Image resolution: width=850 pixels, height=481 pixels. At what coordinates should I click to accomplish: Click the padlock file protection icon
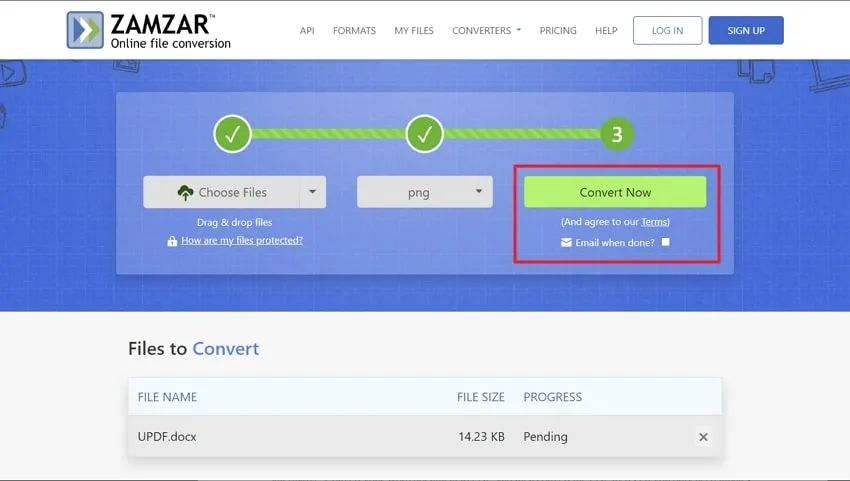[x=172, y=241]
